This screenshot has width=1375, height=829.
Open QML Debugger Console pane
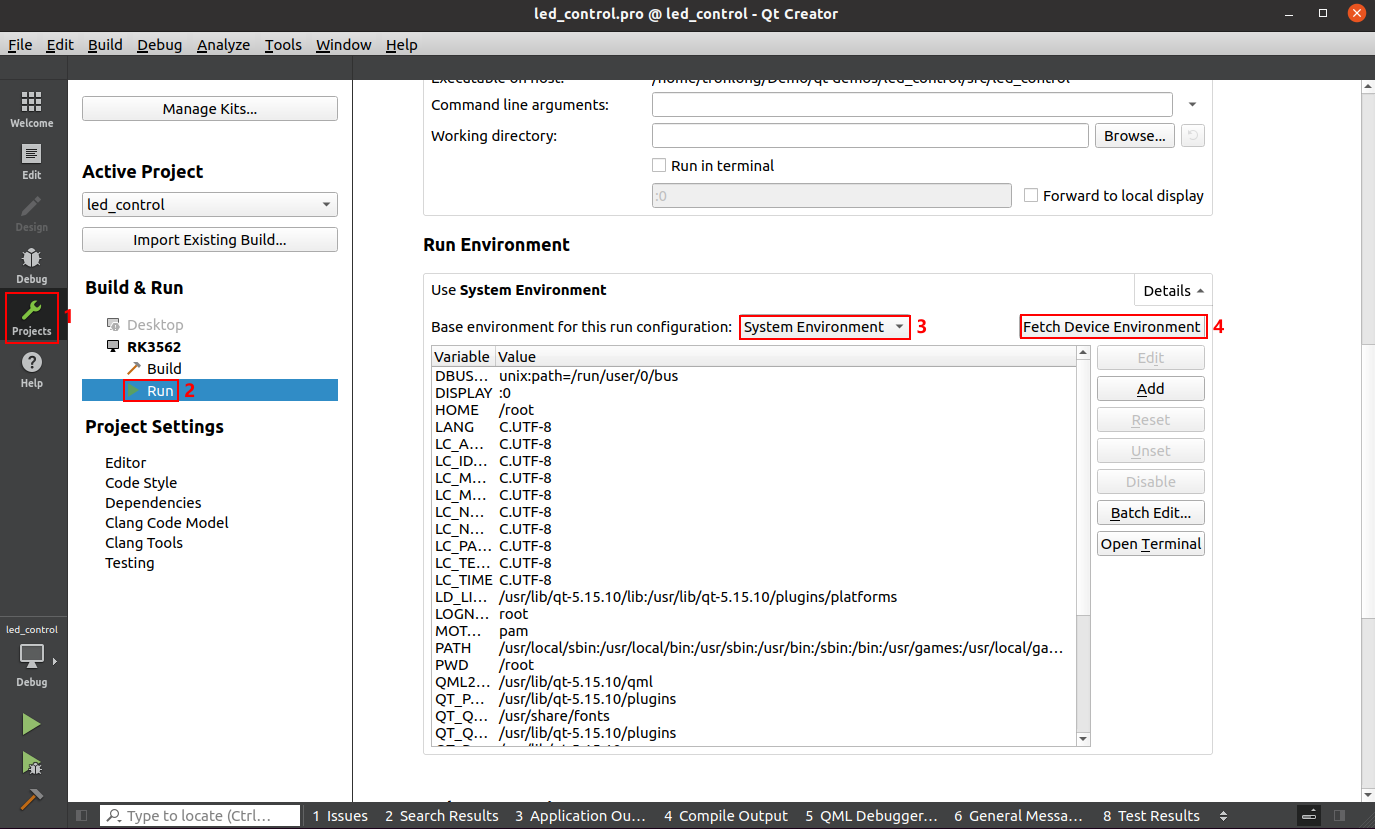872,816
